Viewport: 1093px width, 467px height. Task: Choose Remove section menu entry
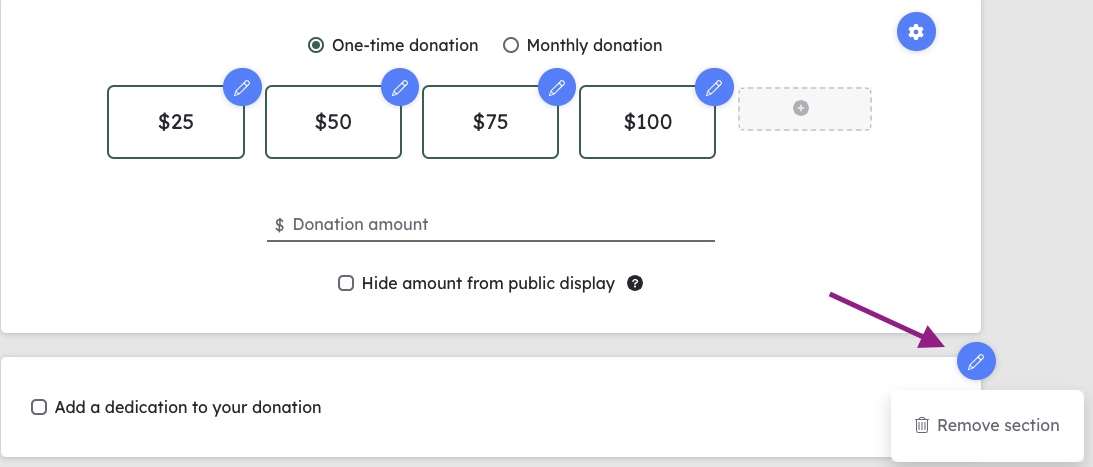987,425
